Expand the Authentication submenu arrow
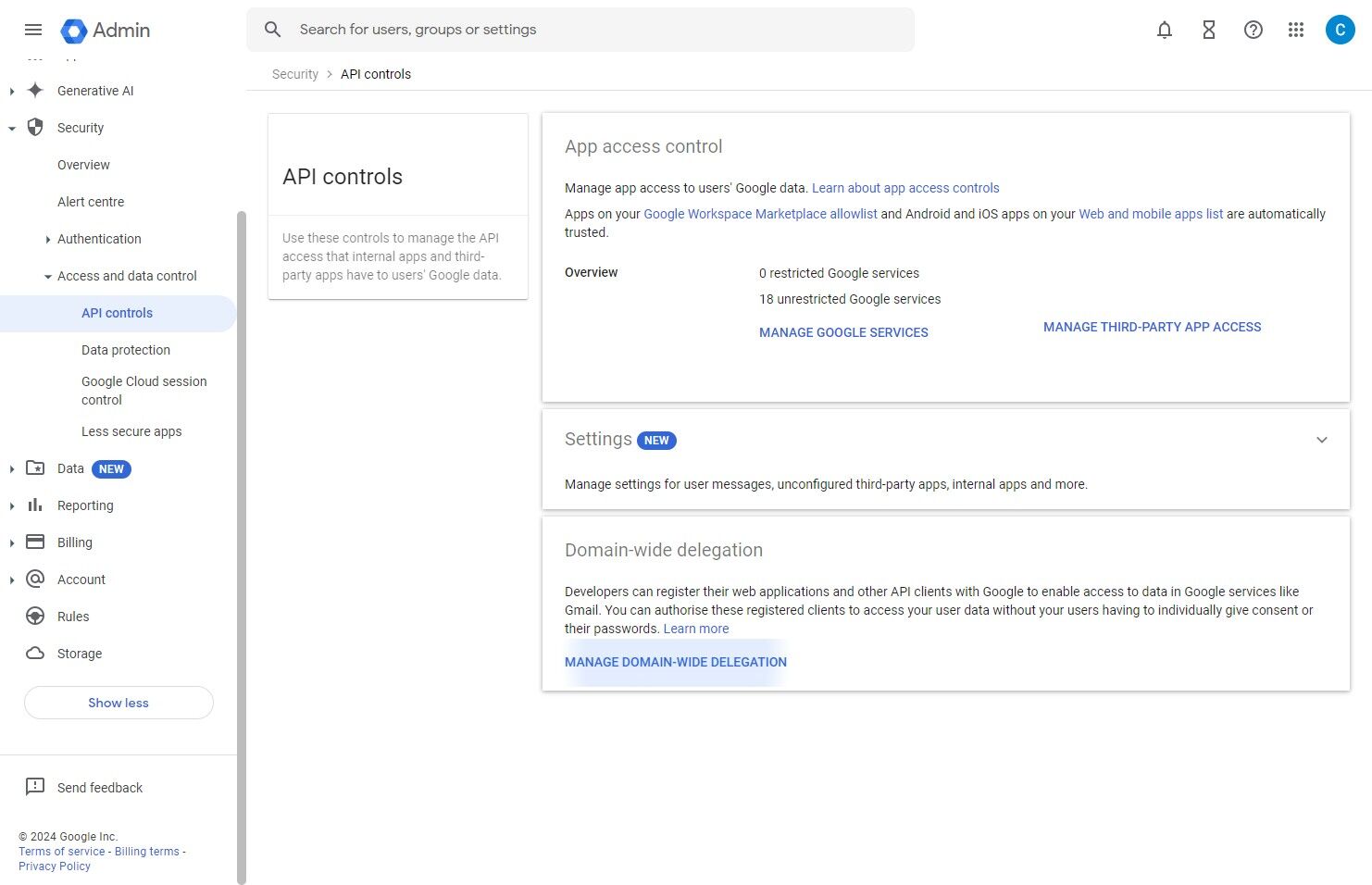 (48, 240)
